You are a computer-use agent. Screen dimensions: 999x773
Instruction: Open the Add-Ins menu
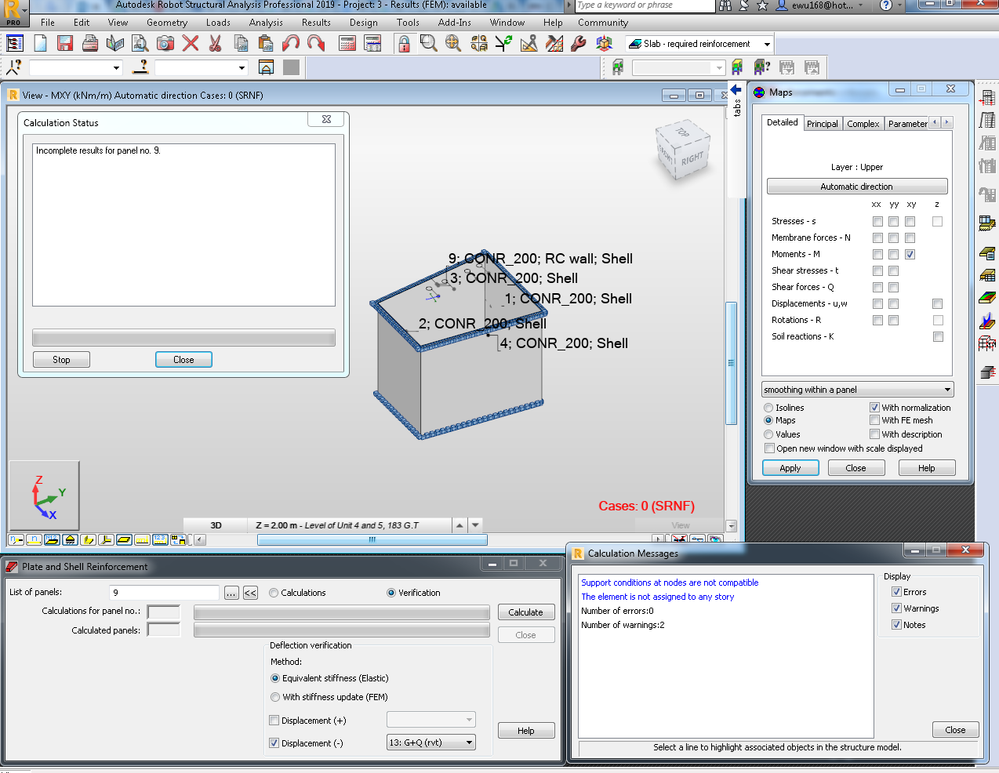pyautogui.click(x=454, y=22)
